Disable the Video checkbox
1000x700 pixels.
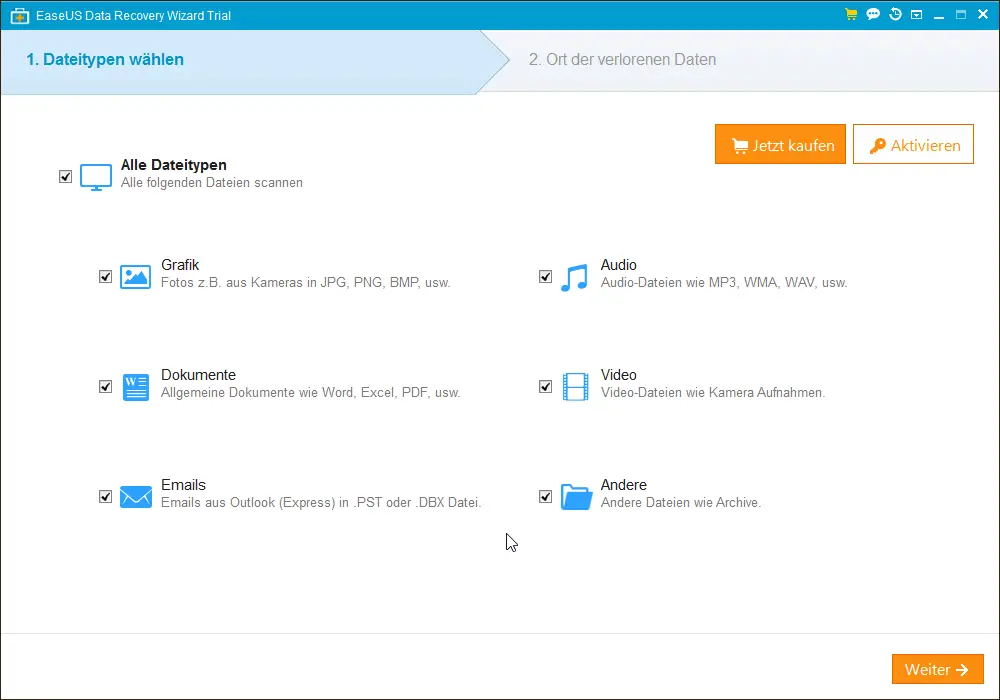pyautogui.click(x=545, y=387)
